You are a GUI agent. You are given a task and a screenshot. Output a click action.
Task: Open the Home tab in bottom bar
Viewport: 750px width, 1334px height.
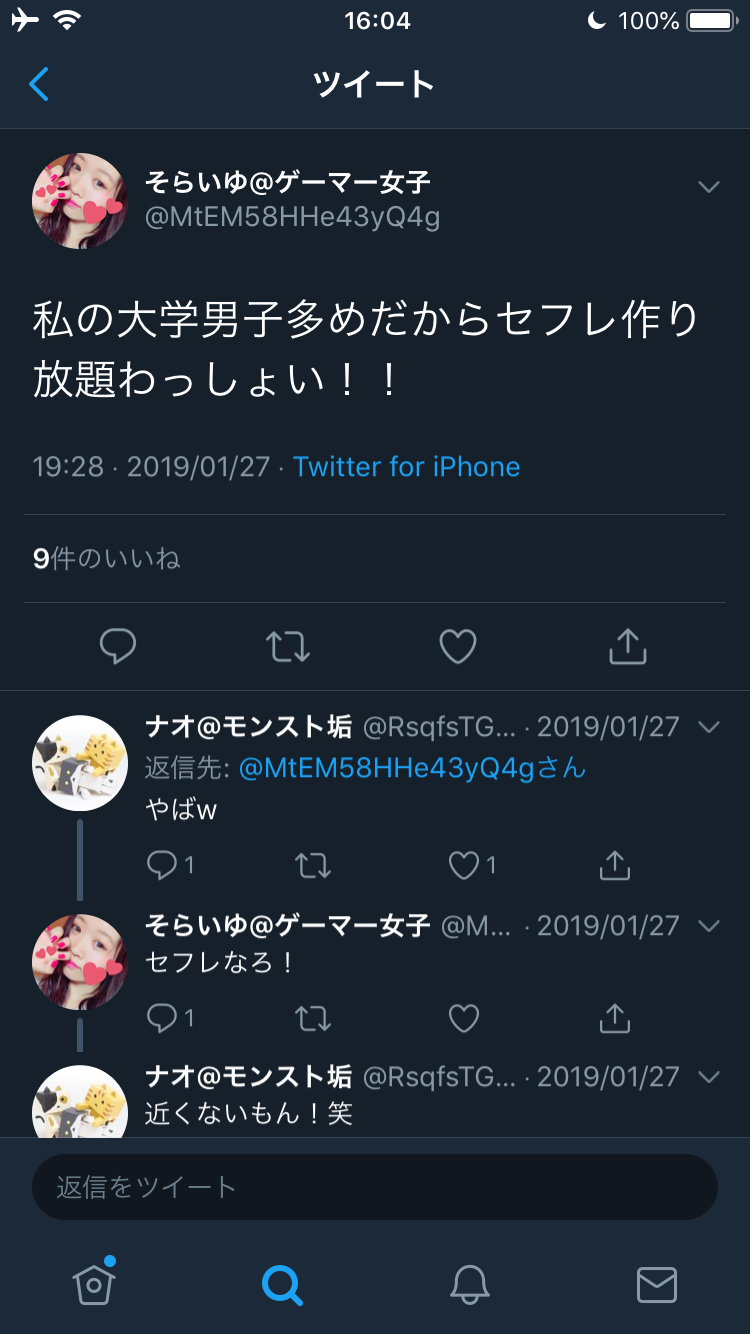(x=94, y=1282)
